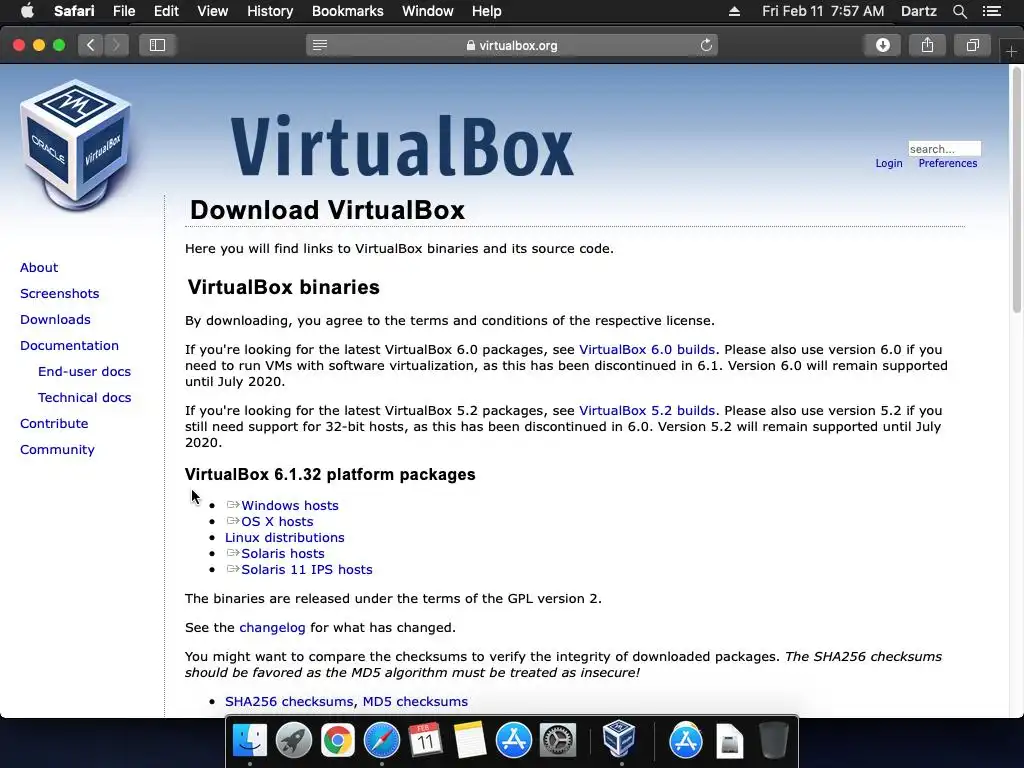The width and height of the screenshot is (1024, 768).
Task: Toggle the Safari sidebar button
Action: (x=157, y=45)
